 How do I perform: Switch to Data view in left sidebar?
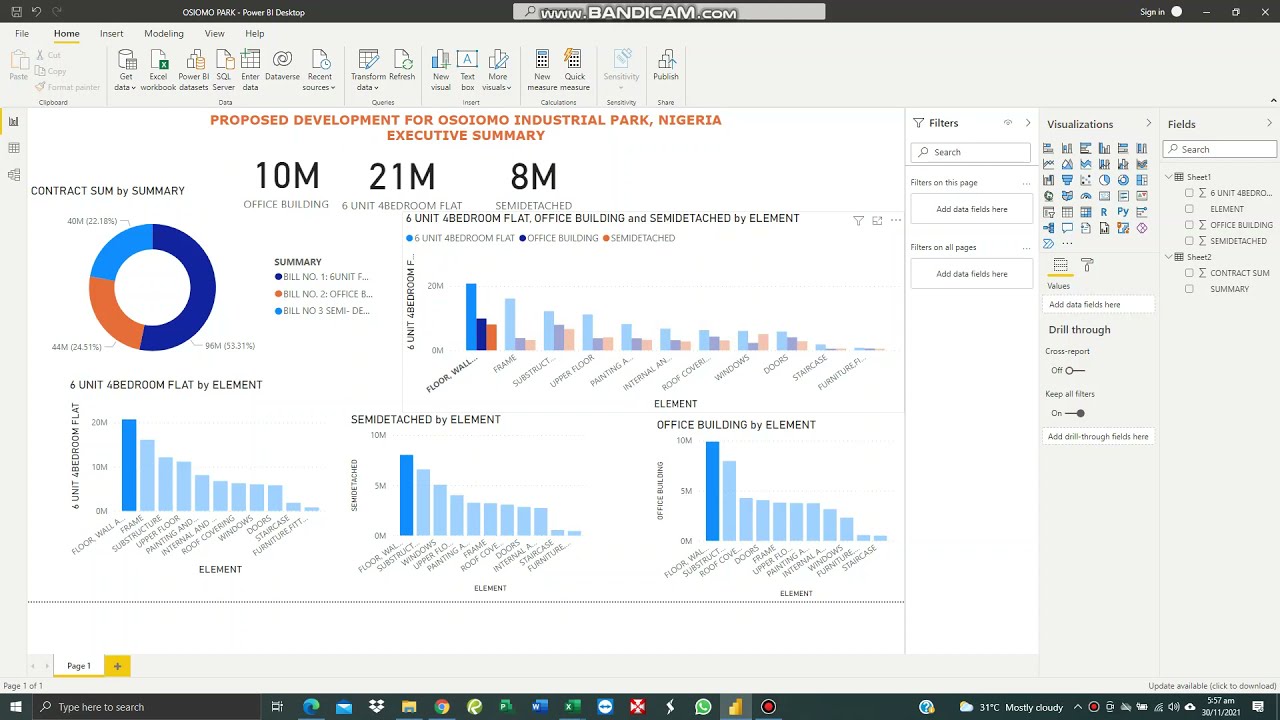14,148
